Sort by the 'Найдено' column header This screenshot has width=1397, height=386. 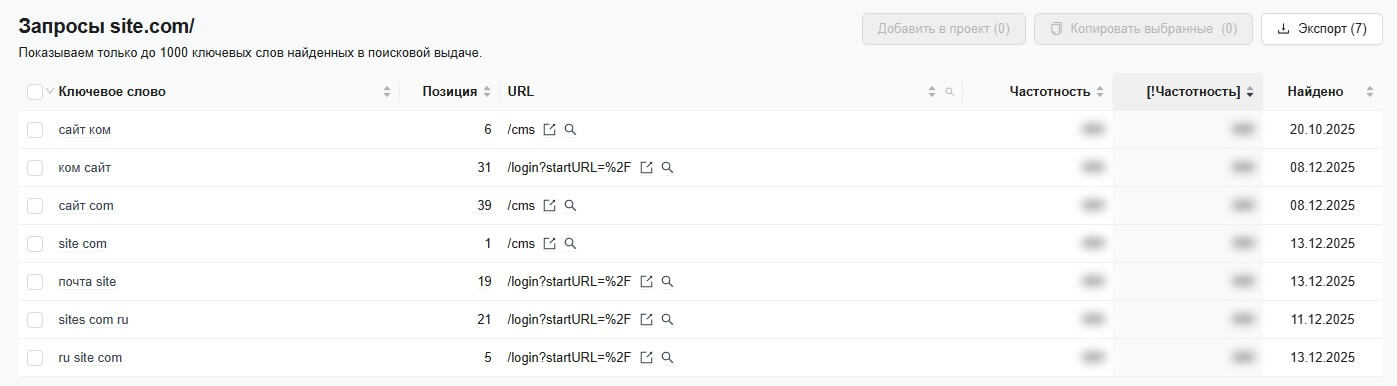[1315, 92]
